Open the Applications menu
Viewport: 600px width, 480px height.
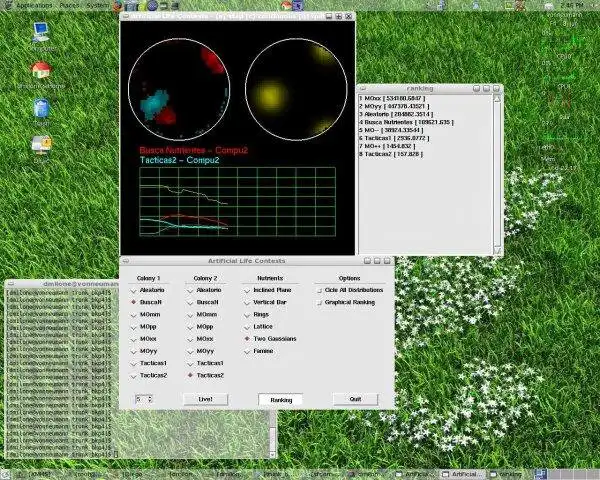[x=34, y=5]
